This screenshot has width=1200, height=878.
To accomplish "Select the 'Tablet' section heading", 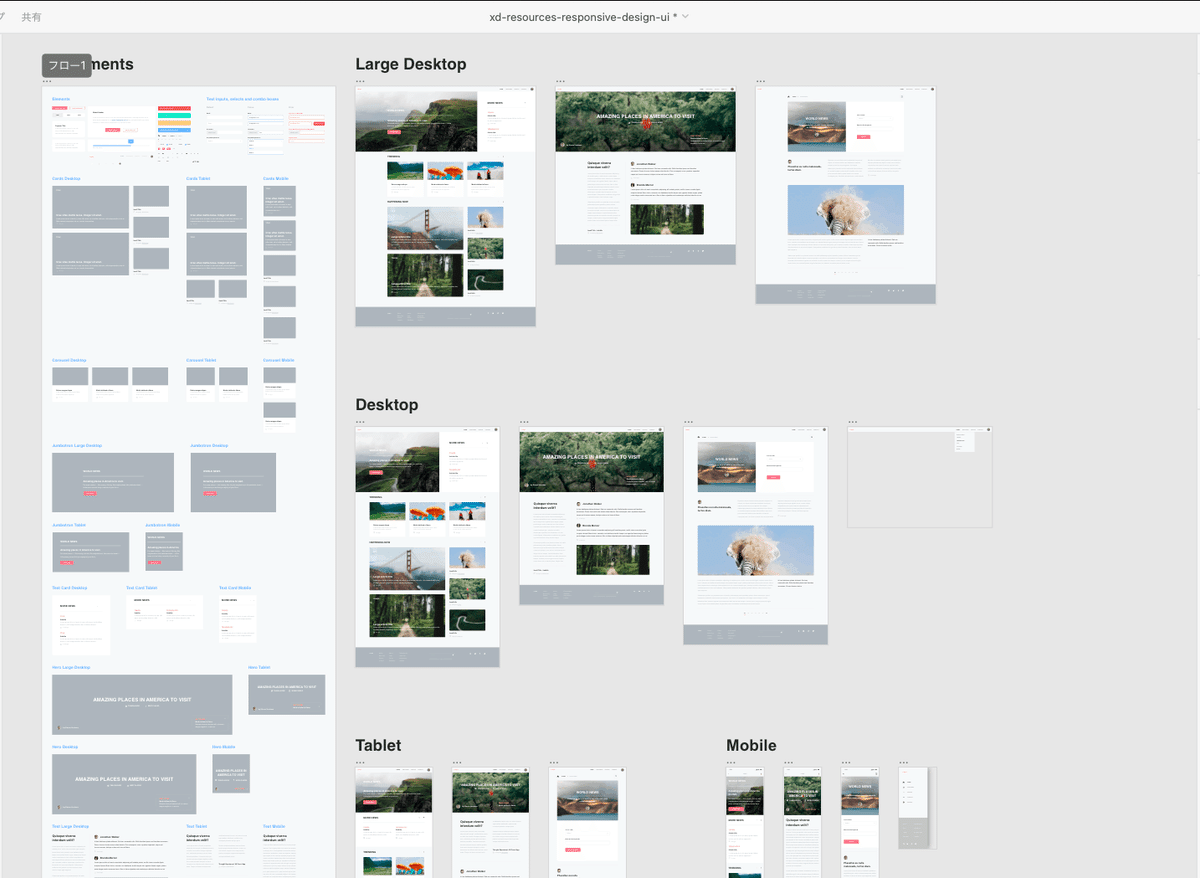I will 378,745.
